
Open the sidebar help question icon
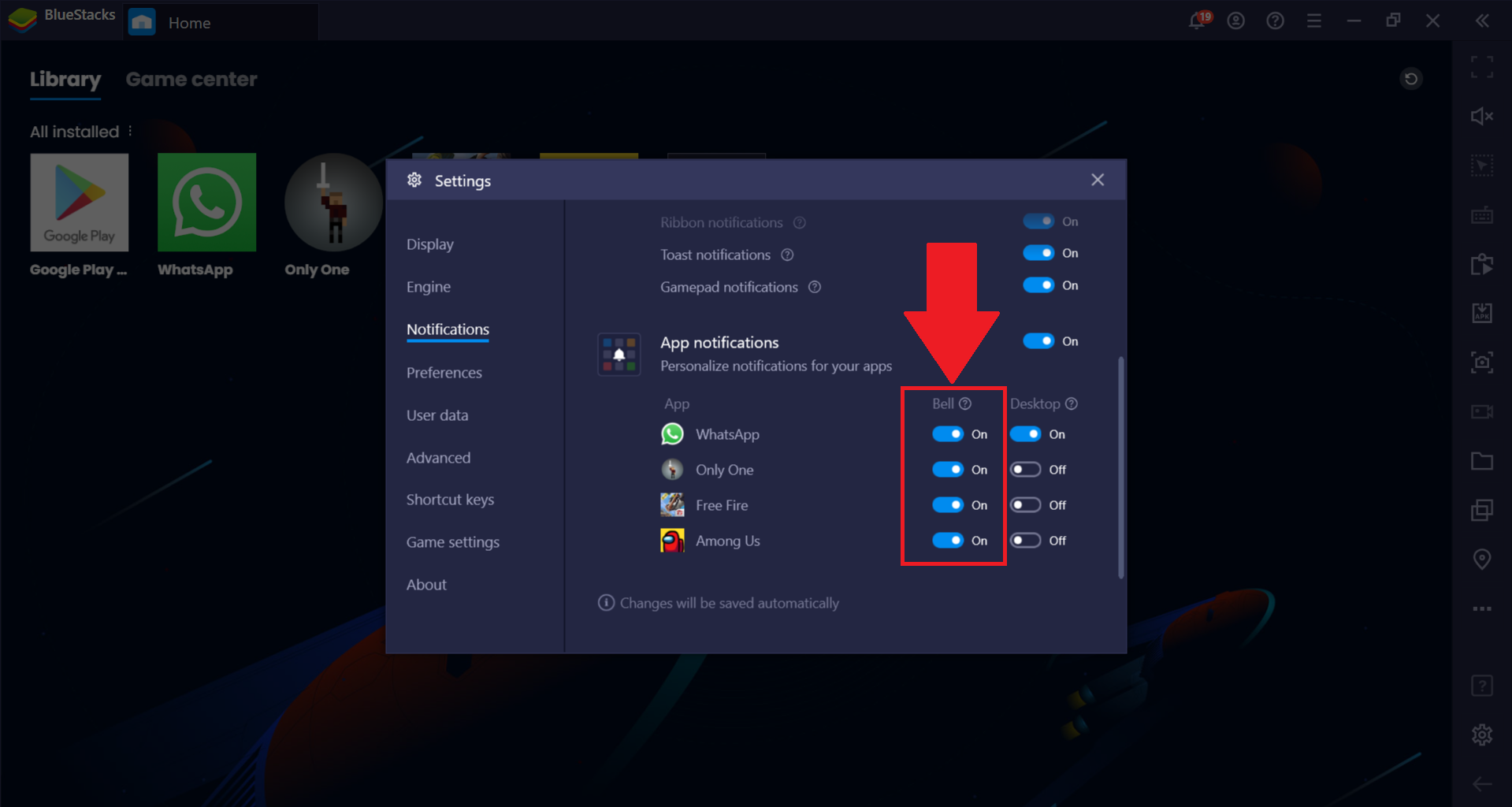pos(1482,686)
